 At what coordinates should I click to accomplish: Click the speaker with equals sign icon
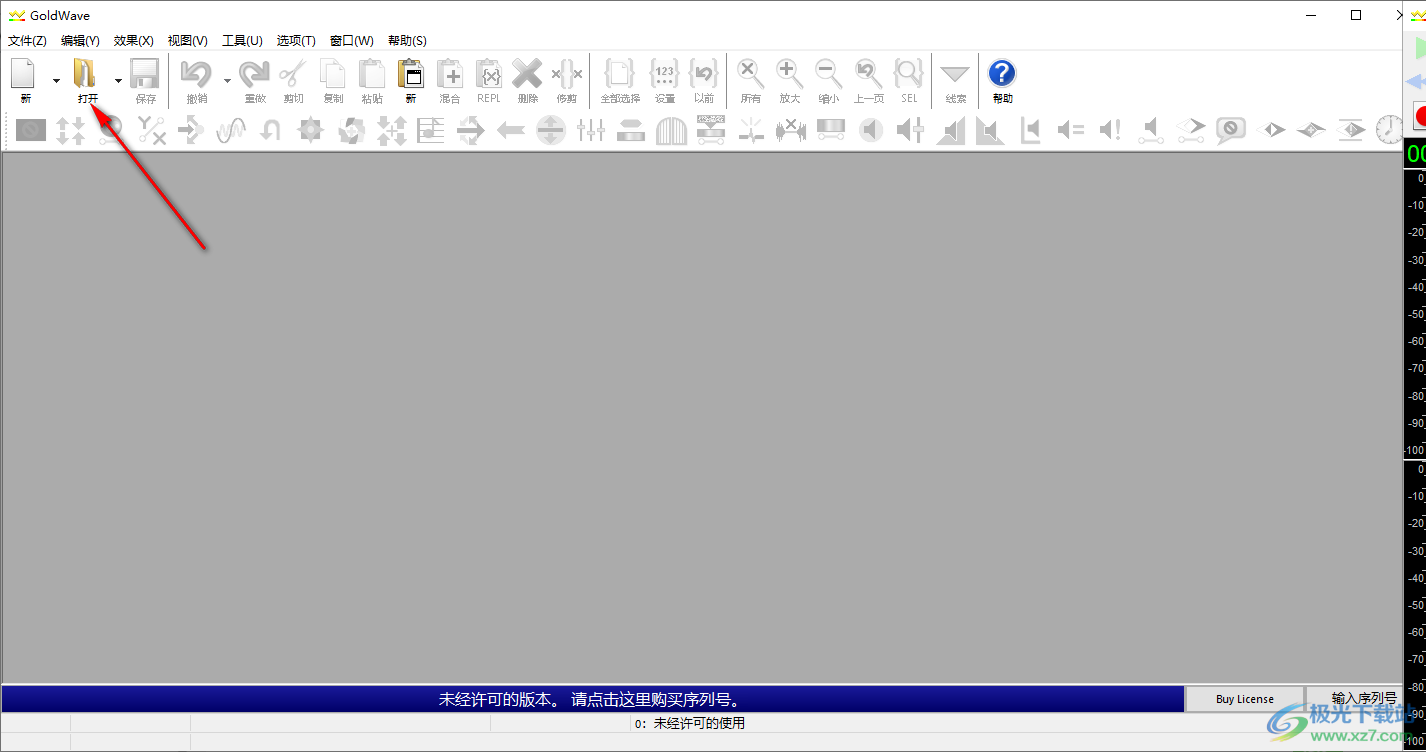(1071, 130)
